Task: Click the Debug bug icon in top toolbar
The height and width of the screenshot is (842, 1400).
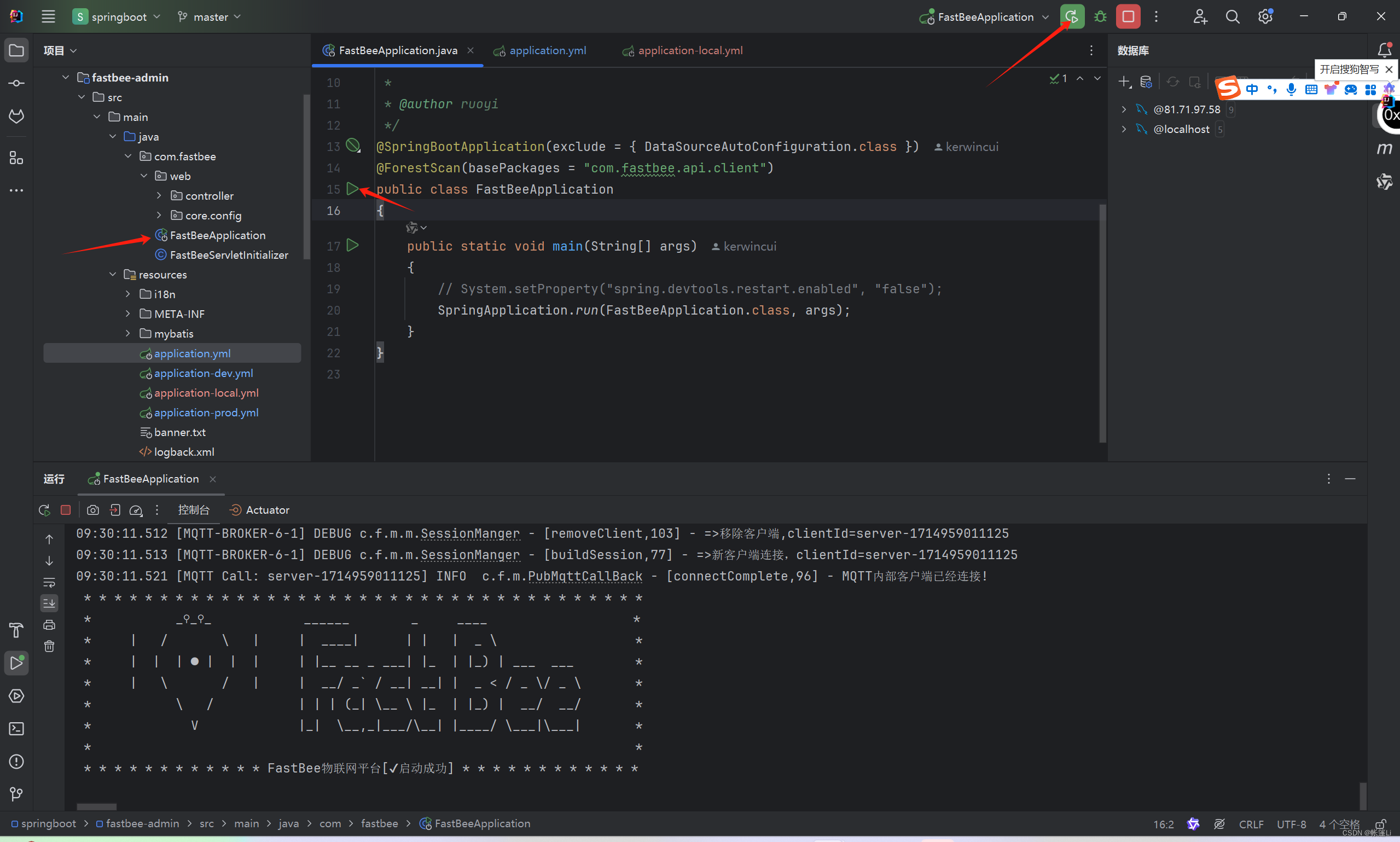Action: [1100, 16]
